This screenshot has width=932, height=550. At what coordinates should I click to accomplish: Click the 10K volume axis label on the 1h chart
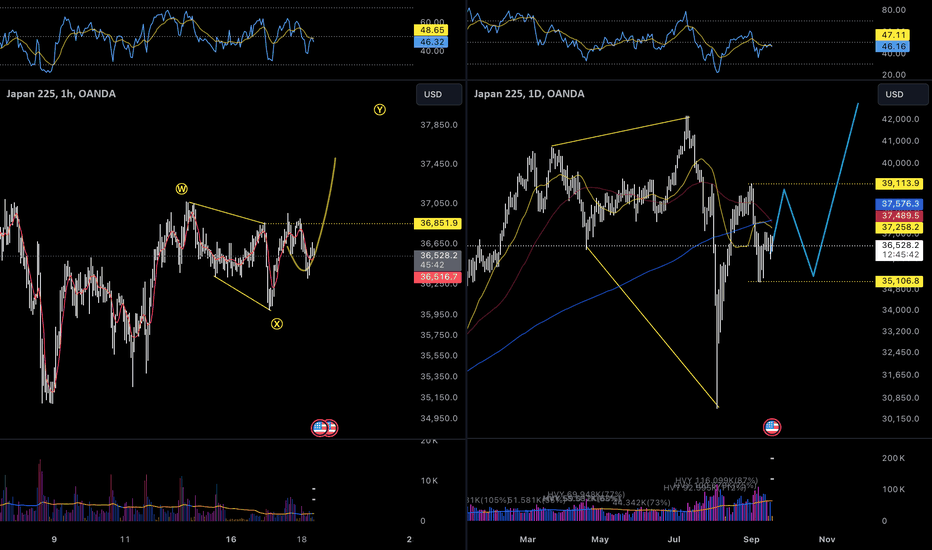[x=429, y=480]
